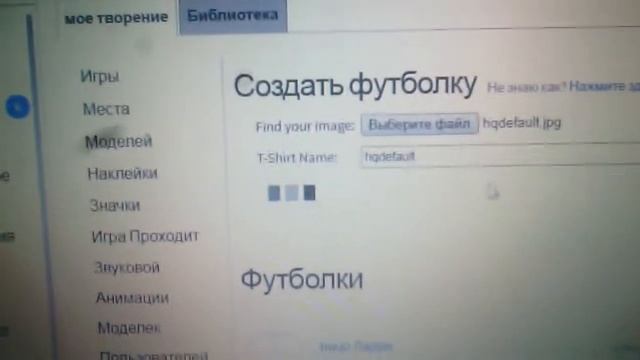This screenshot has width=640, height=360.
Task: Focus the T-Shirt Name input field
Action: tap(500, 156)
